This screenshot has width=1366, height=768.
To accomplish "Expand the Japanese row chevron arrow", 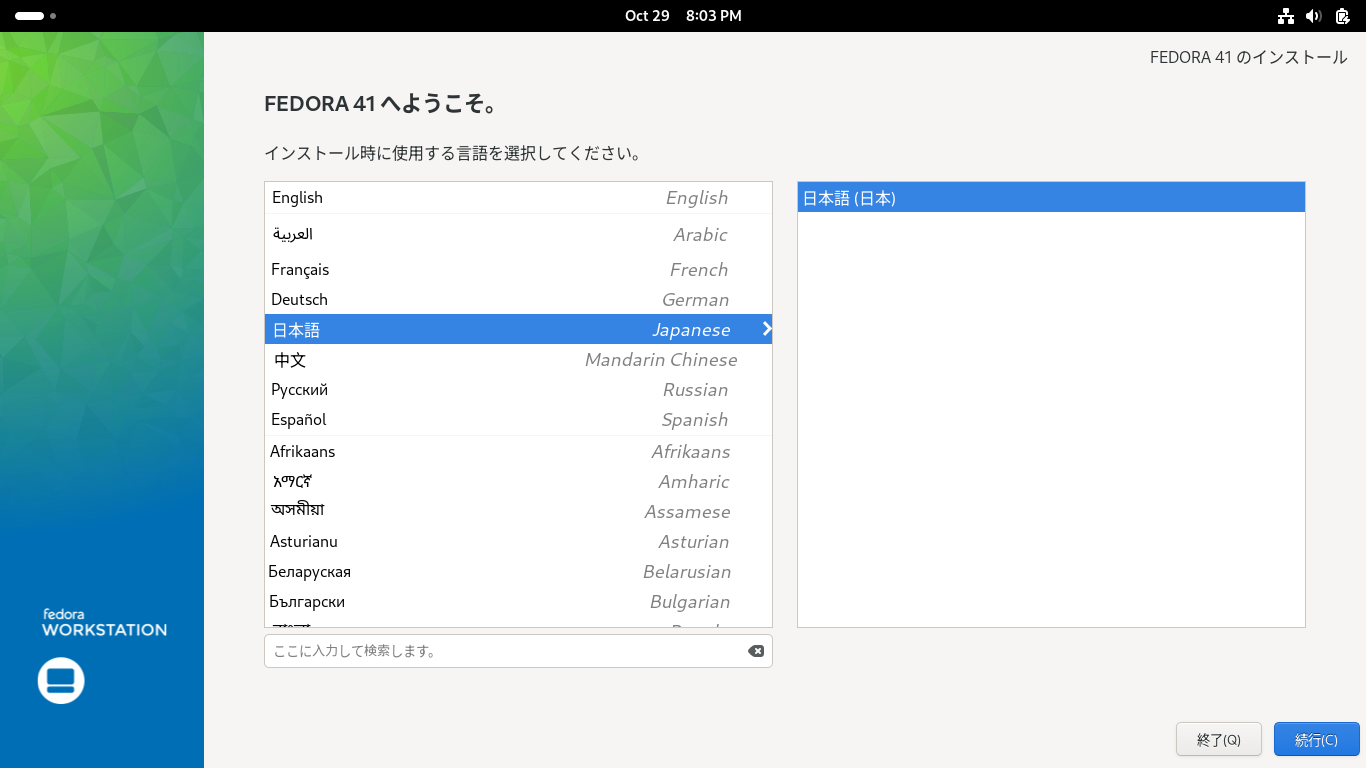I will (x=766, y=329).
